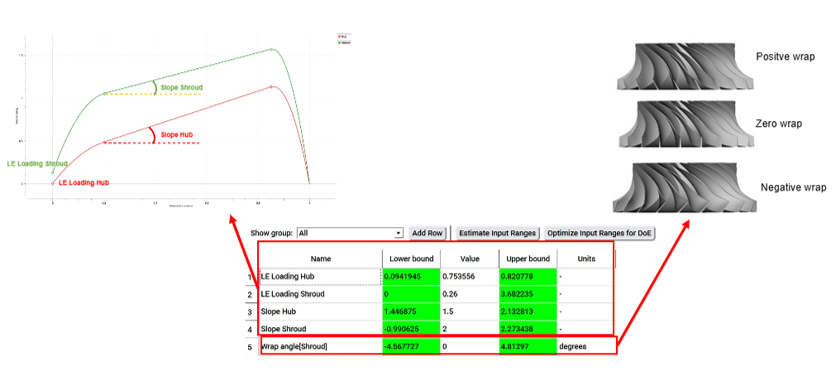Click lower bound cell 1.446875
The image size is (832, 368).
click(x=411, y=312)
